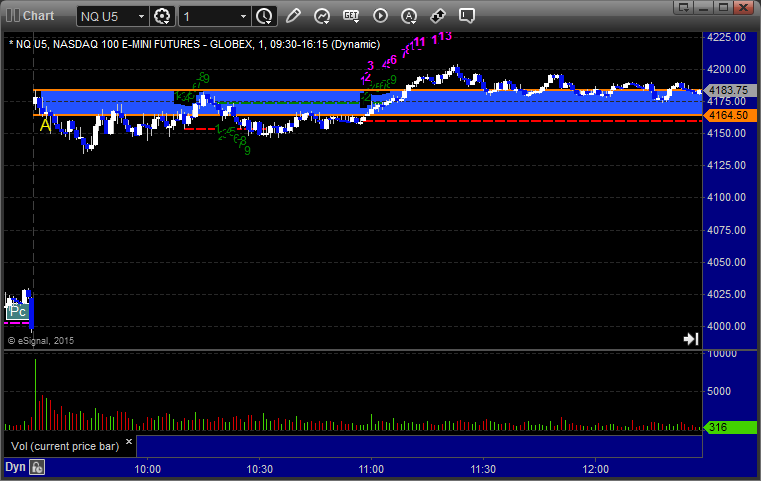Click the current price label 4183.75

coord(730,90)
